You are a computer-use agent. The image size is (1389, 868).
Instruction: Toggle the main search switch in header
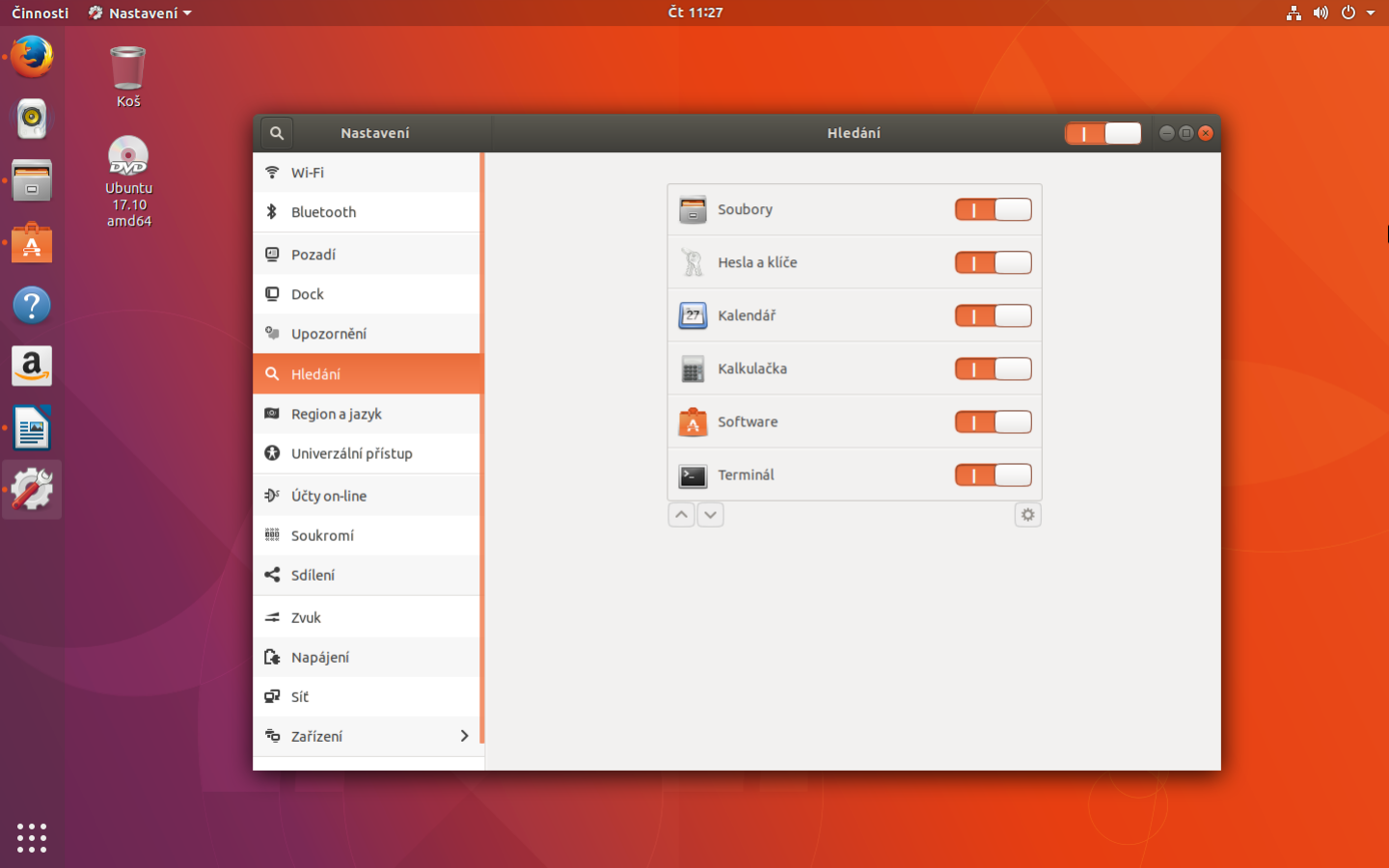(1103, 133)
